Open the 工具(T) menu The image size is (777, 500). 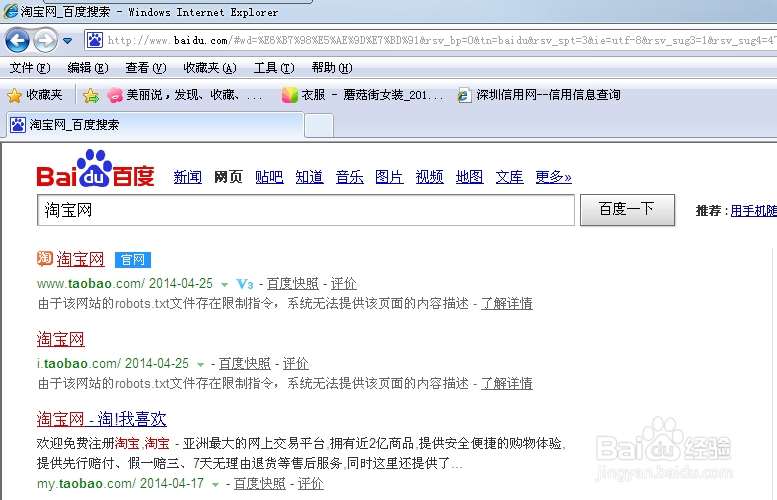(274, 68)
